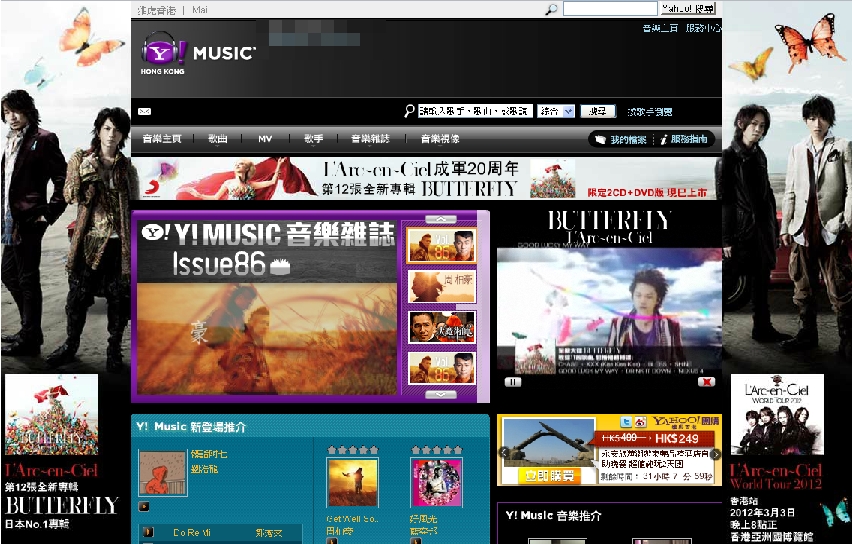The image size is (852, 544).
Task: Select the second magazine thumbnail with the silhouetted figure
Action: tap(441, 286)
